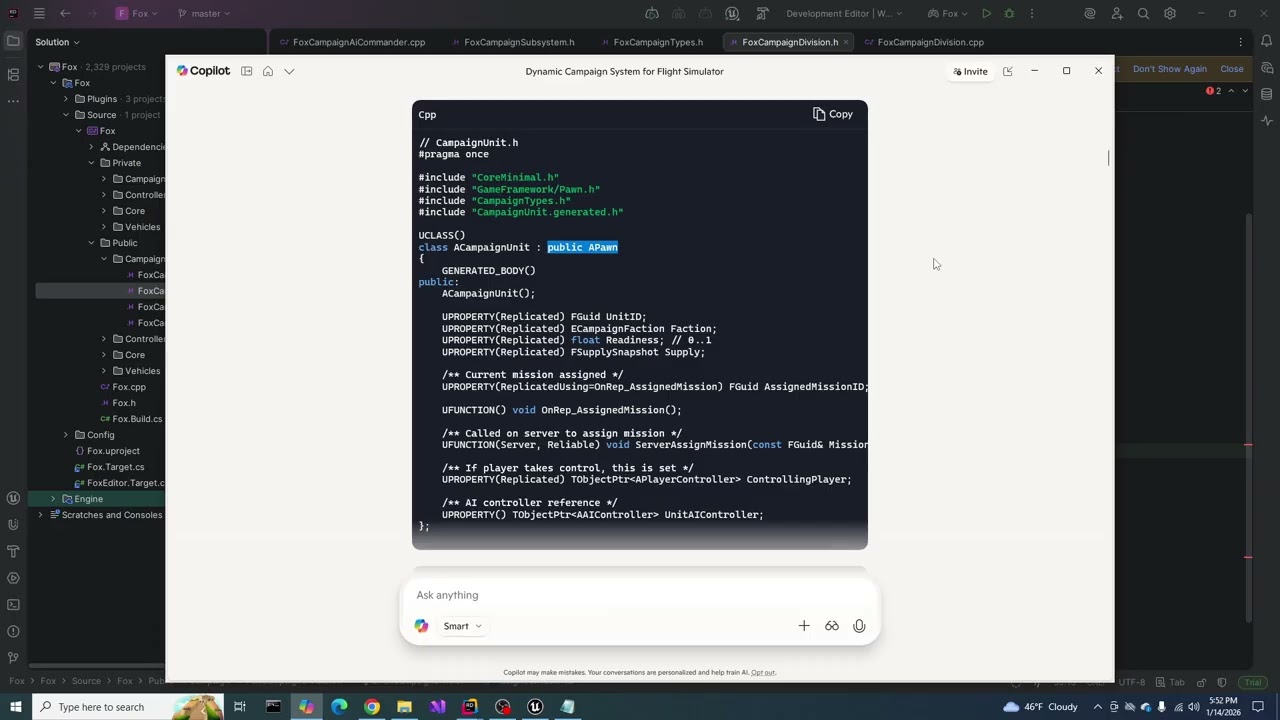
Task: Click Close link in Rider banner
Action: [x=1232, y=69]
